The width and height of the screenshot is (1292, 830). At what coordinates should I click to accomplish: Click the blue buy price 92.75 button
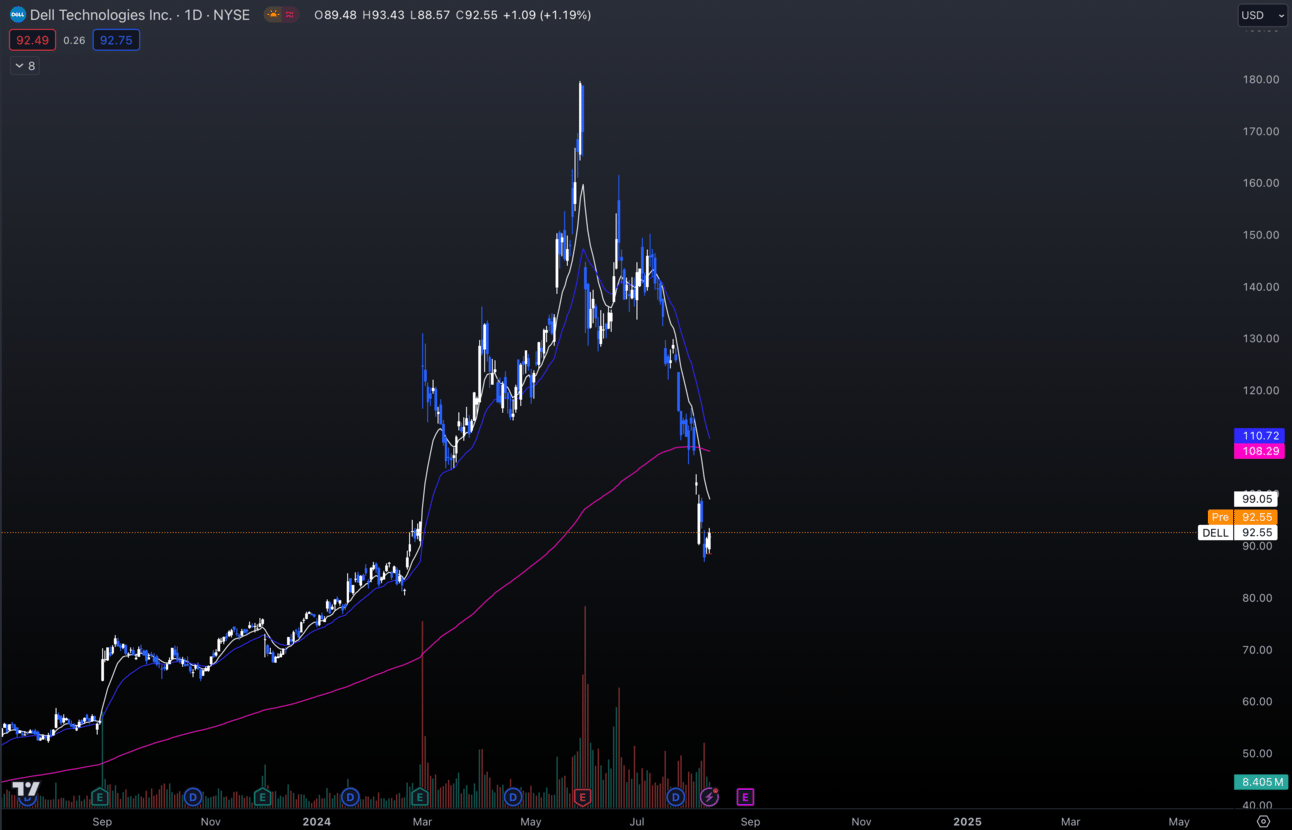point(116,40)
